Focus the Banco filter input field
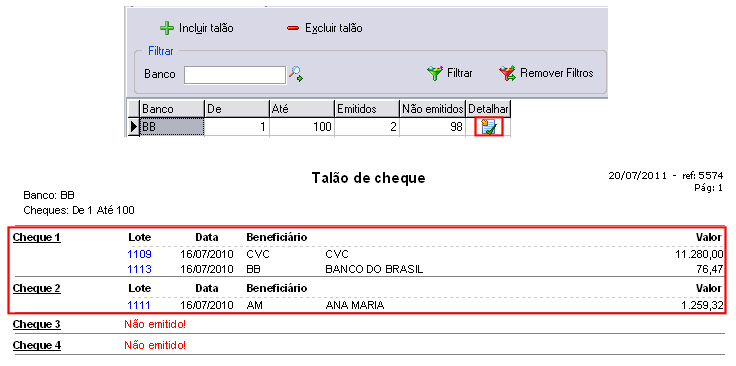 pyautogui.click(x=235, y=75)
